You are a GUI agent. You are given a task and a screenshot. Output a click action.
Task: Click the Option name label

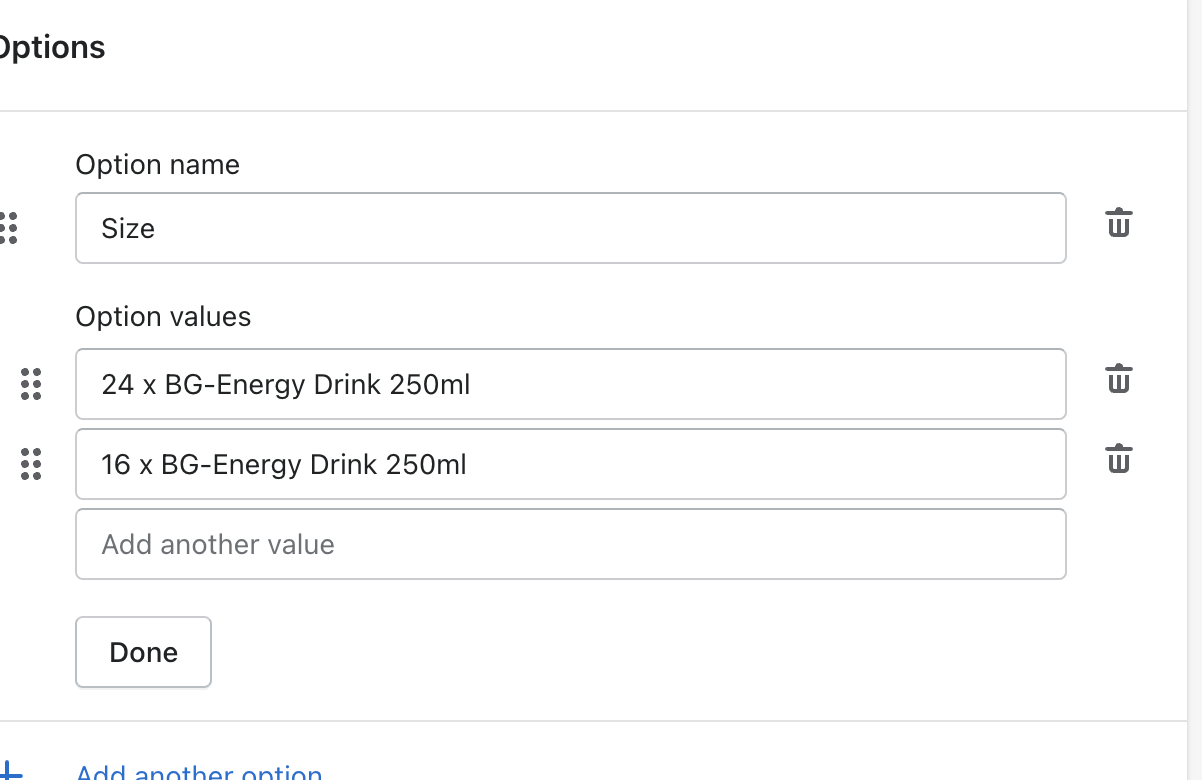pyautogui.click(x=158, y=164)
